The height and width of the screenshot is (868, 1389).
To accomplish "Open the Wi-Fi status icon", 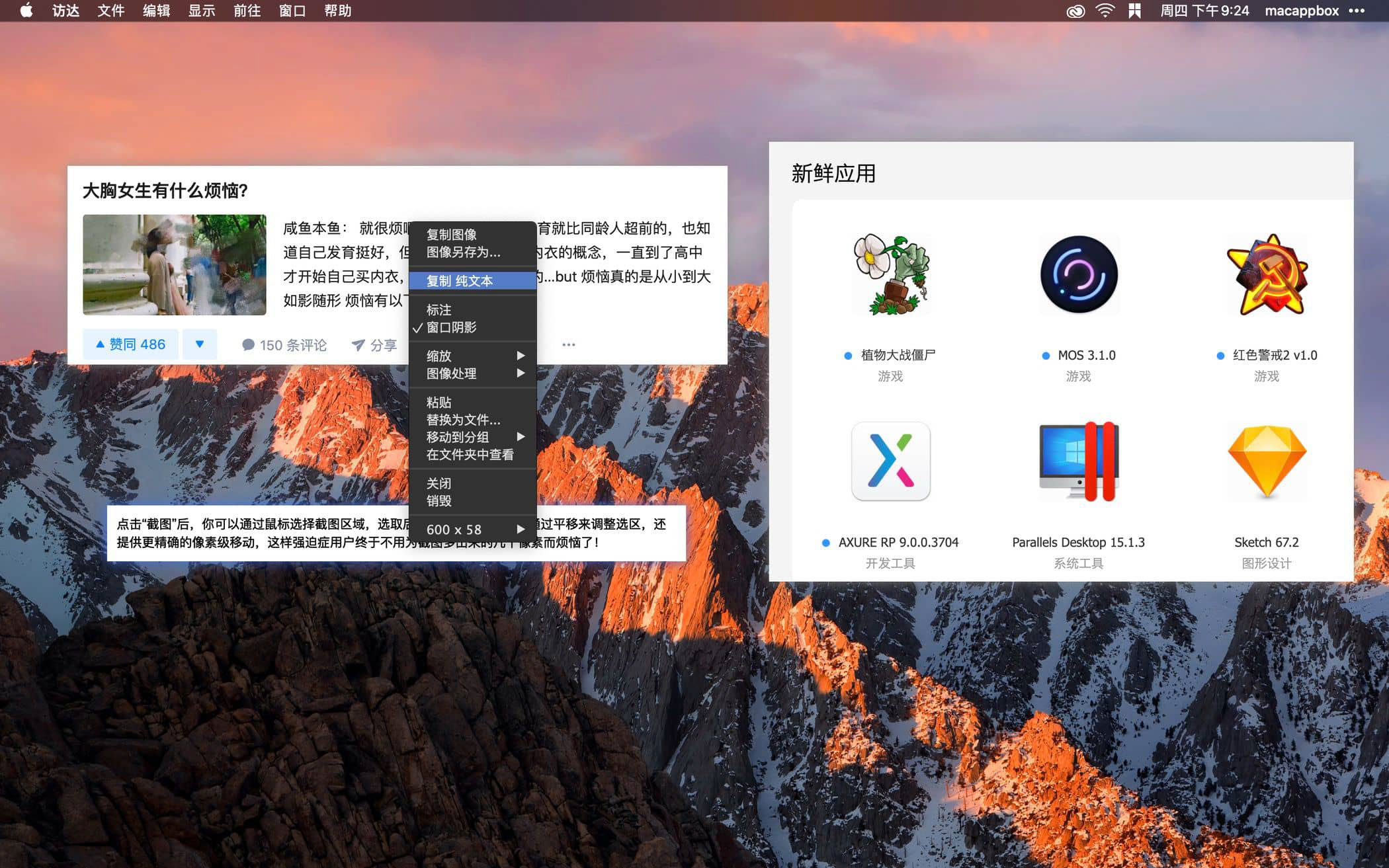I will (1105, 11).
